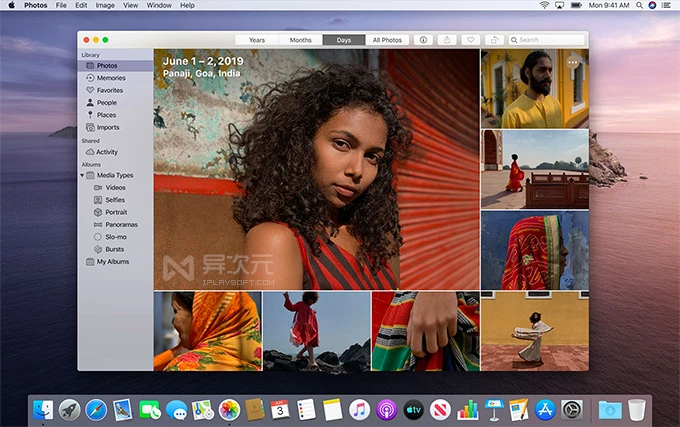Open Notes from the dock
The height and width of the screenshot is (427, 680).
click(x=333, y=410)
